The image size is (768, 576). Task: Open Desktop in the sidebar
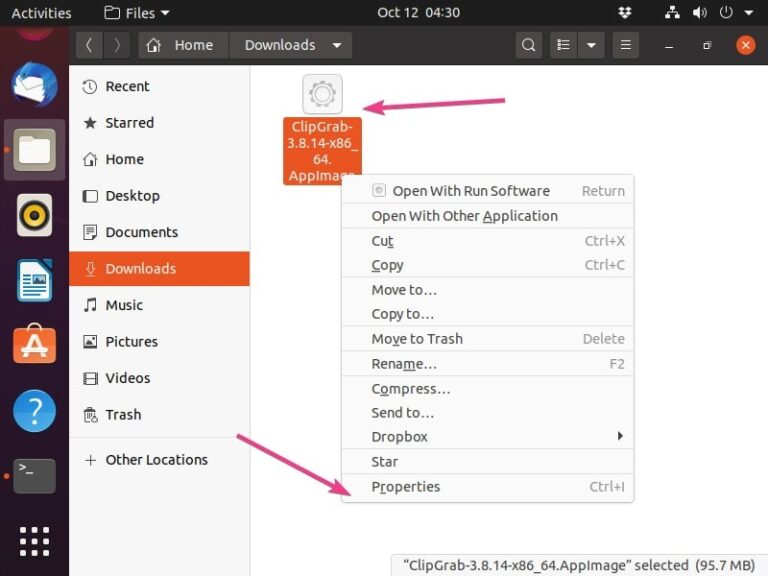click(x=159, y=196)
